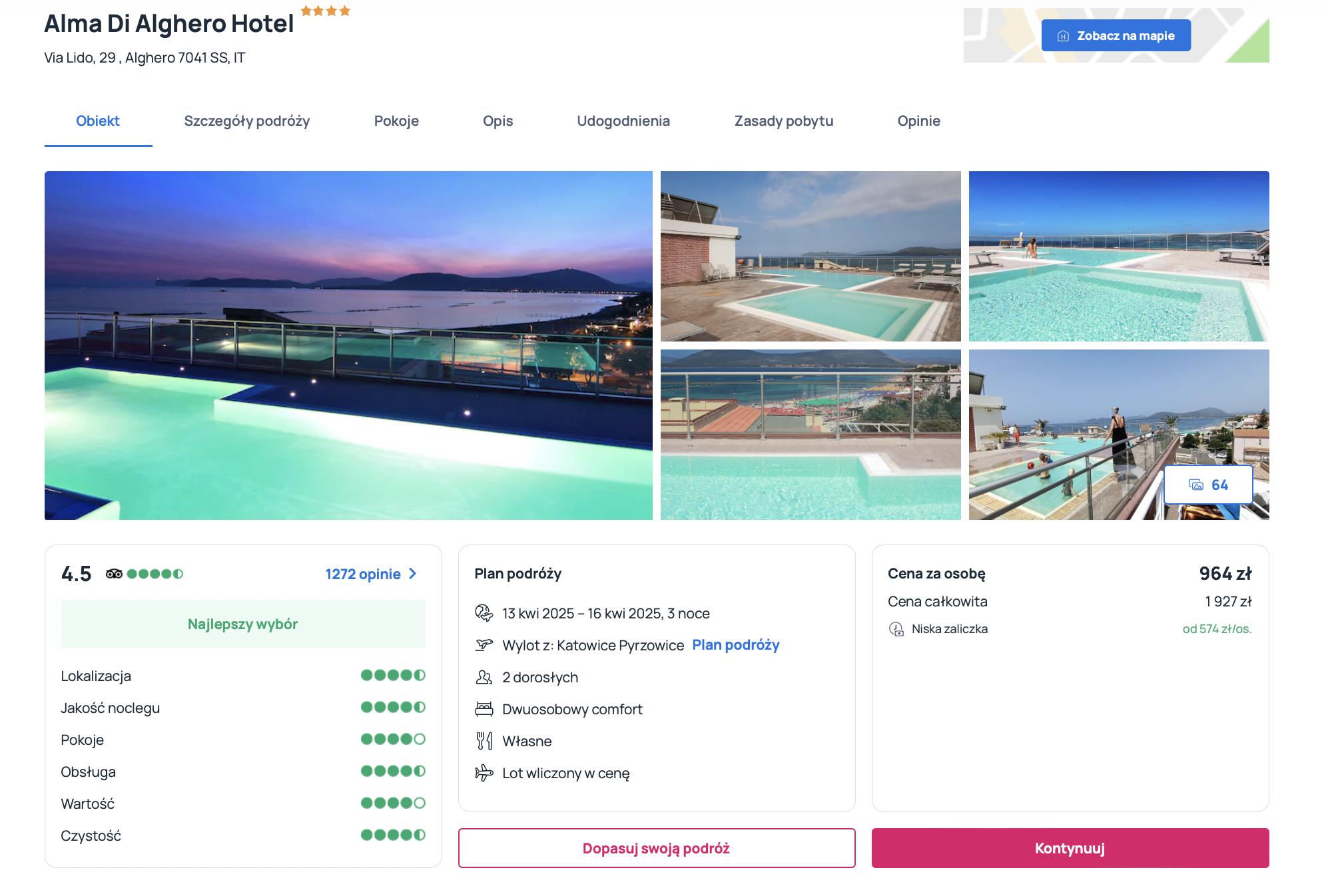Click Dopasuj swoją podróż button
Screen dimensions: 1328x896
tap(657, 848)
